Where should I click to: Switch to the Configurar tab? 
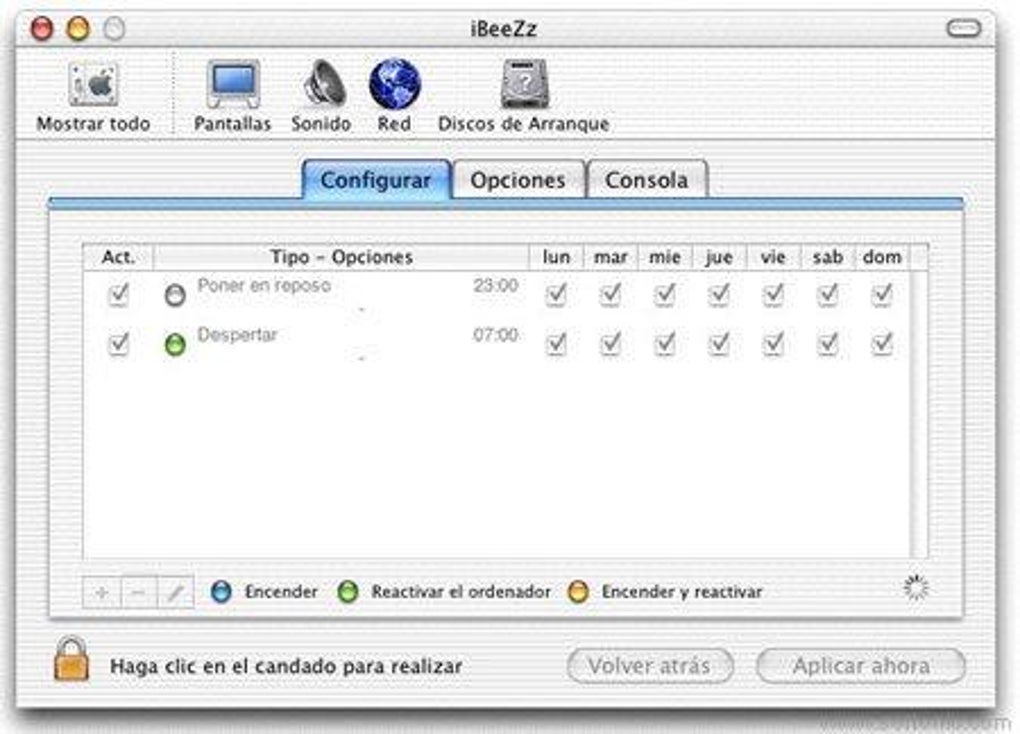(376, 180)
